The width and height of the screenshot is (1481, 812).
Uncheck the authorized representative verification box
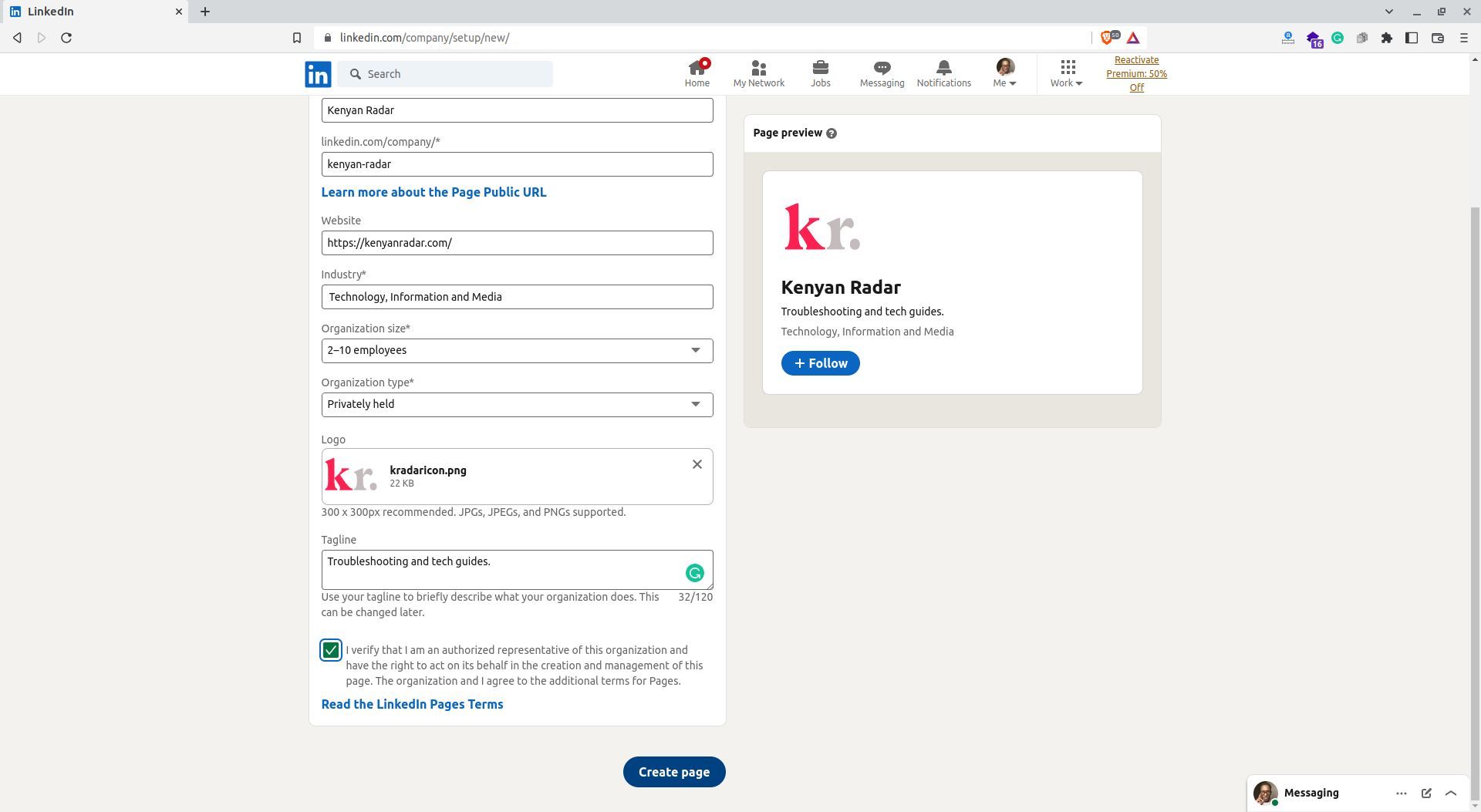point(331,650)
